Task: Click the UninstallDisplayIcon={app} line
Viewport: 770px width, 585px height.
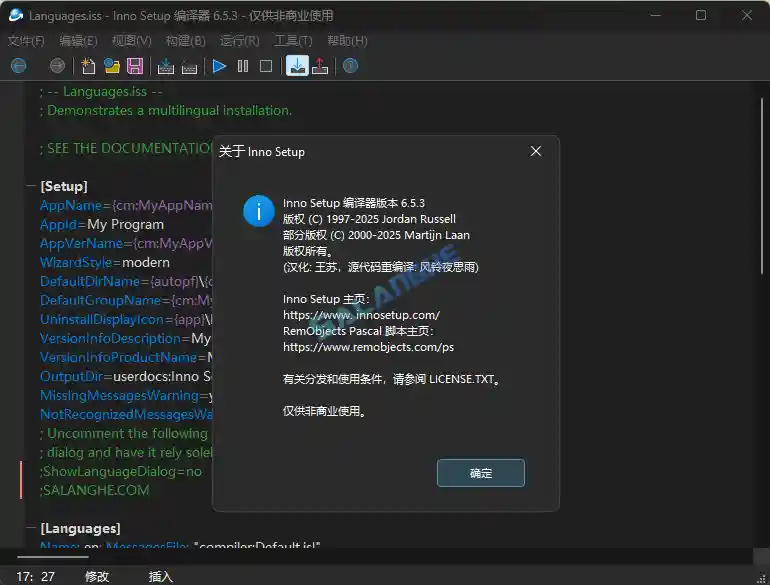Action: (126, 319)
